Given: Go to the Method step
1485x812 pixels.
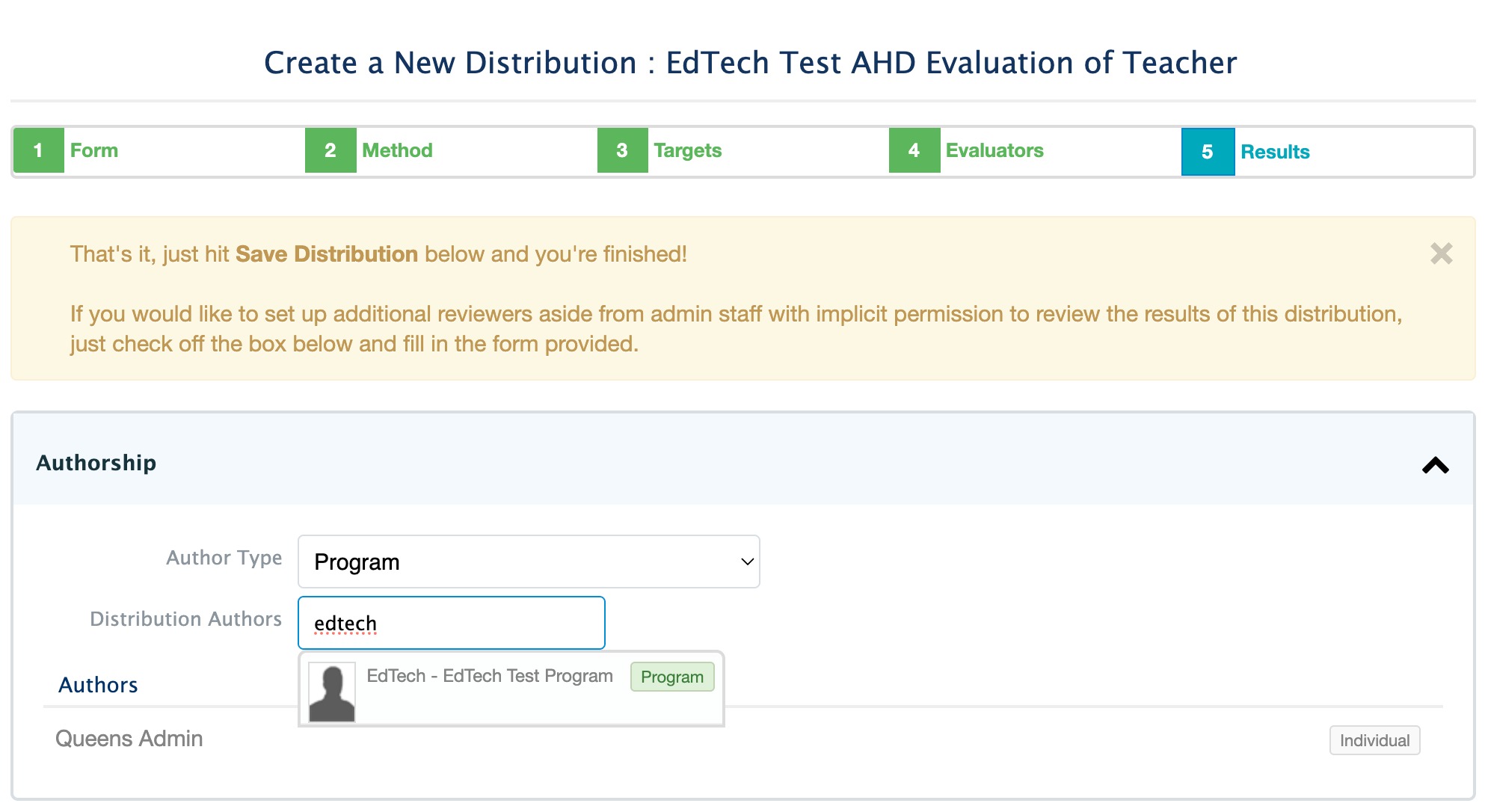Looking at the screenshot, I should click(x=397, y=150).
